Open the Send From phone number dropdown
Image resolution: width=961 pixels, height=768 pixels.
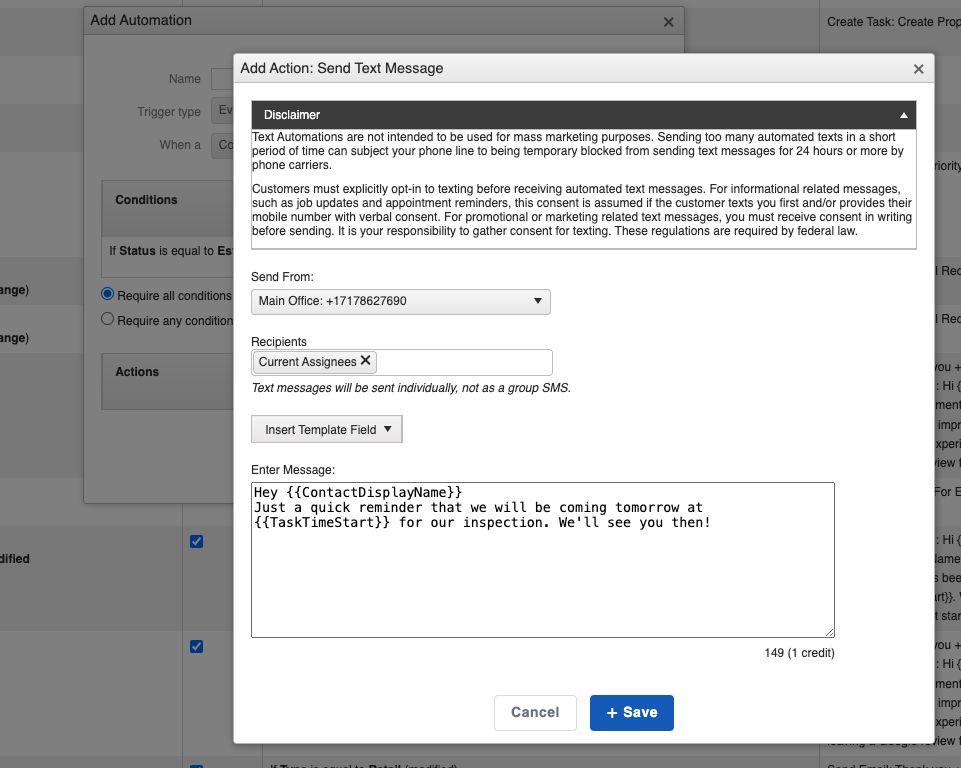(x=401, y=302)
